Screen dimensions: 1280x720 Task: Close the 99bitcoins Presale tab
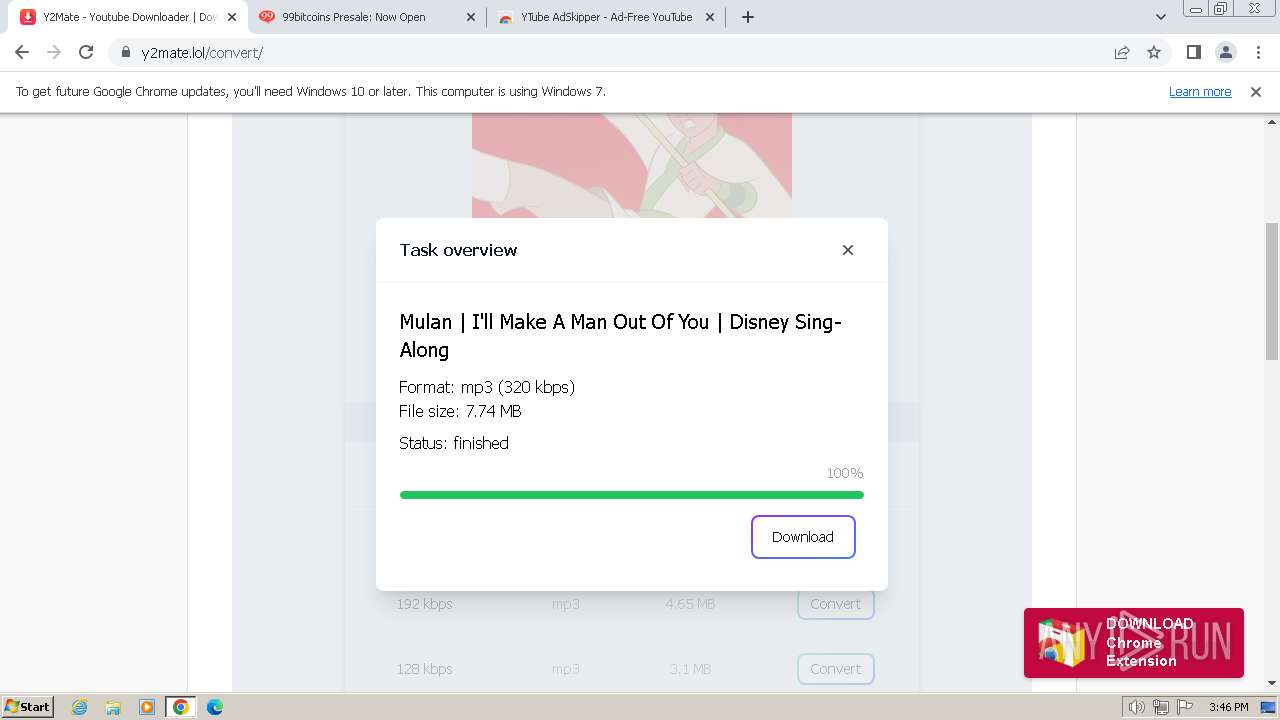pos(471,17)
